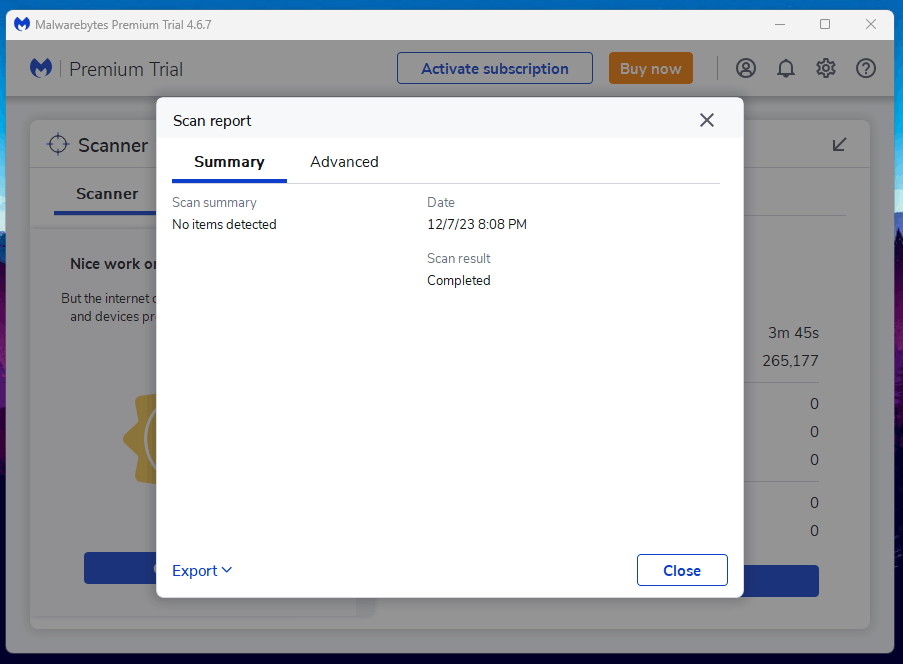Open the help question mark icon

(866, 68)
